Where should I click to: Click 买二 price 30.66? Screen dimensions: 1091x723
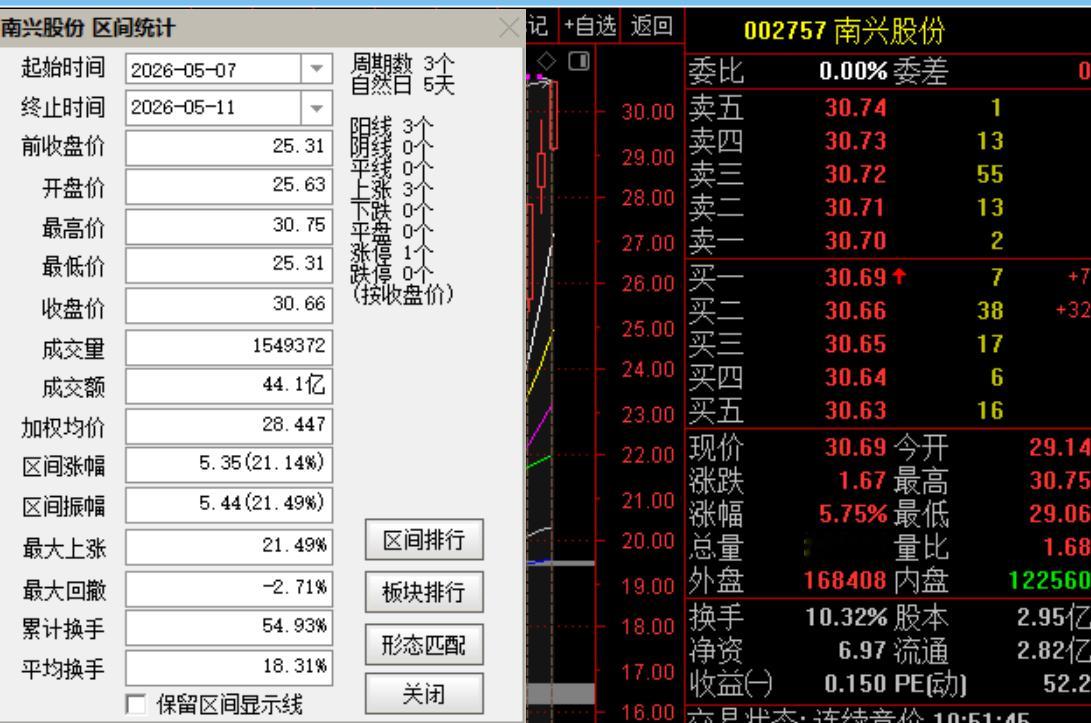click(x=856, y=310)
